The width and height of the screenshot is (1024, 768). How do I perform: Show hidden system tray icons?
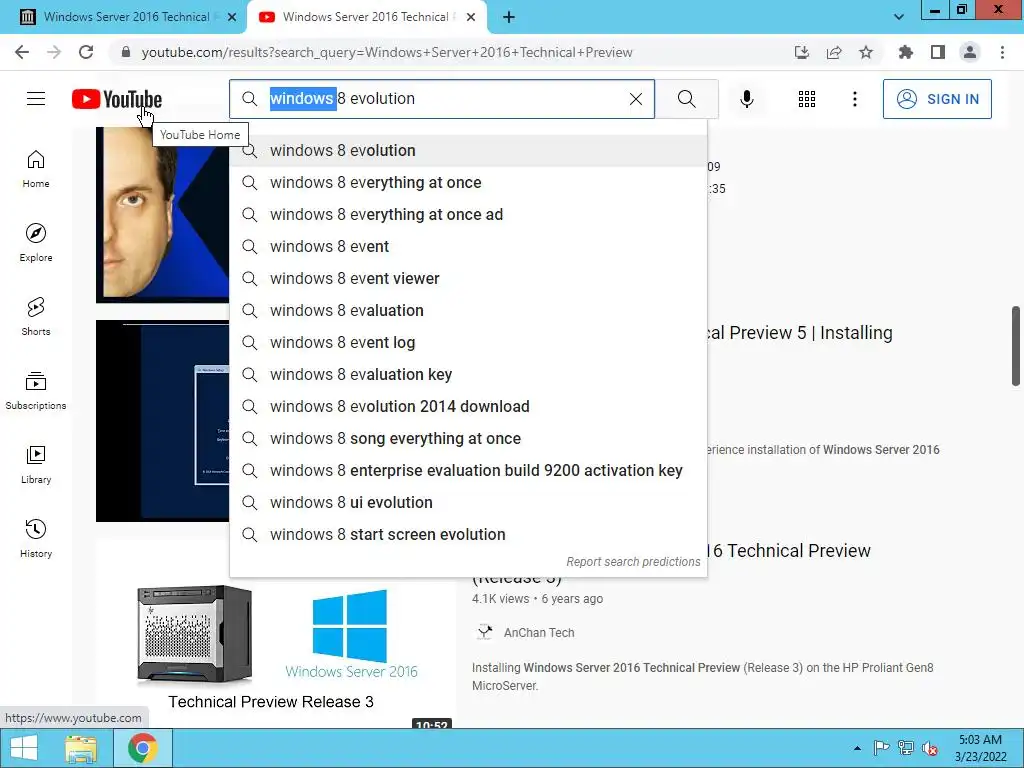tap(857, 748)
